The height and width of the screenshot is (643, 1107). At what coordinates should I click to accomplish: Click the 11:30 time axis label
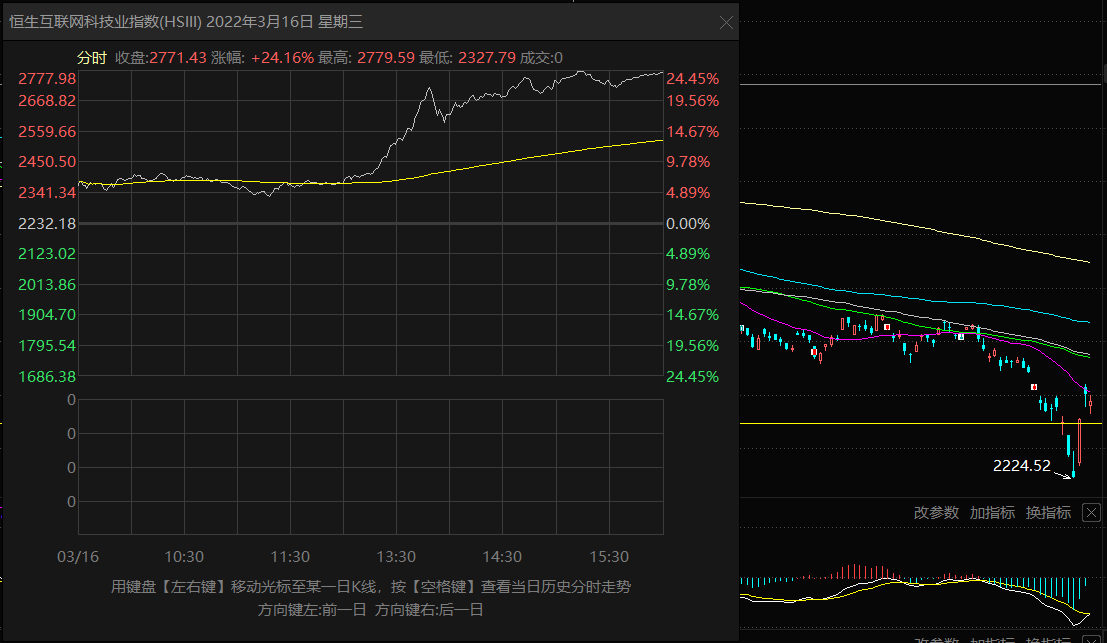[x=290, y=557]
